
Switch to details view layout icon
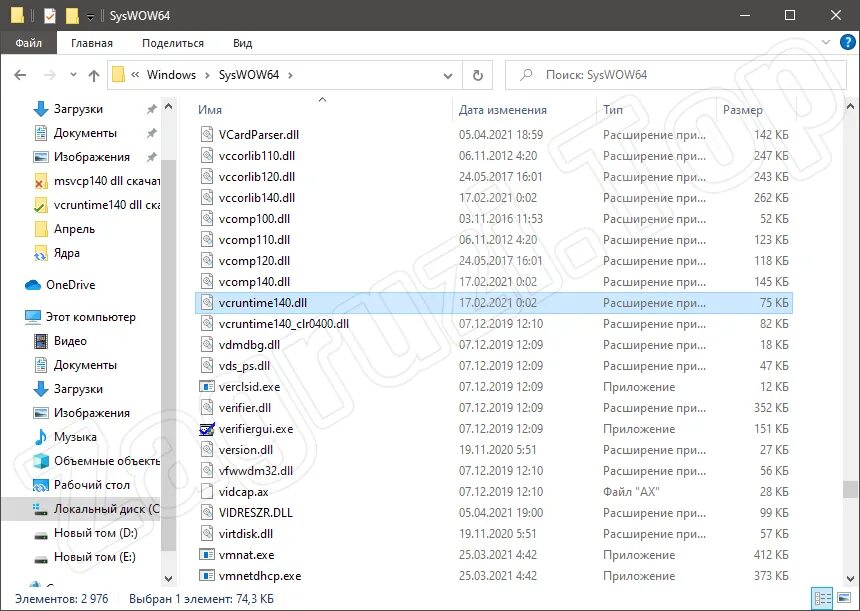point(822,598)
